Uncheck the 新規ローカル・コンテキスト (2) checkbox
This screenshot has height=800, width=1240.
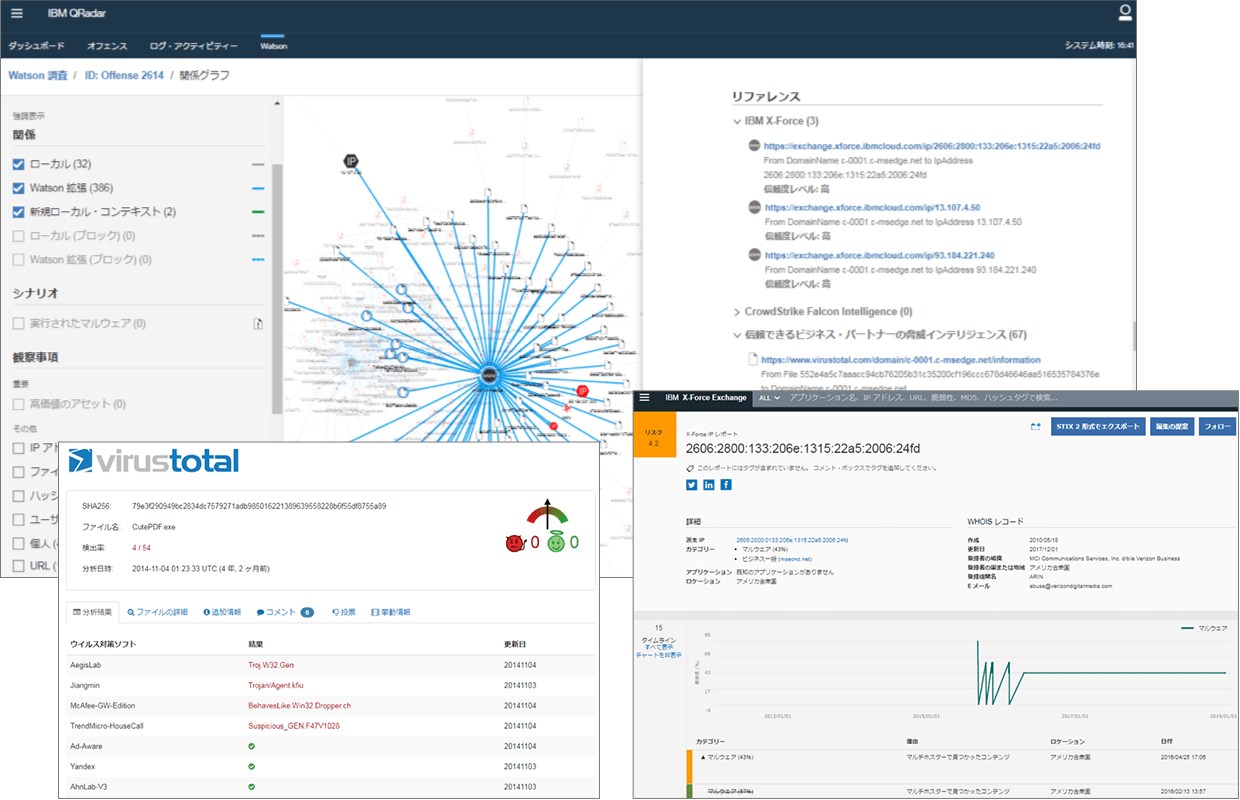[19, 212]
